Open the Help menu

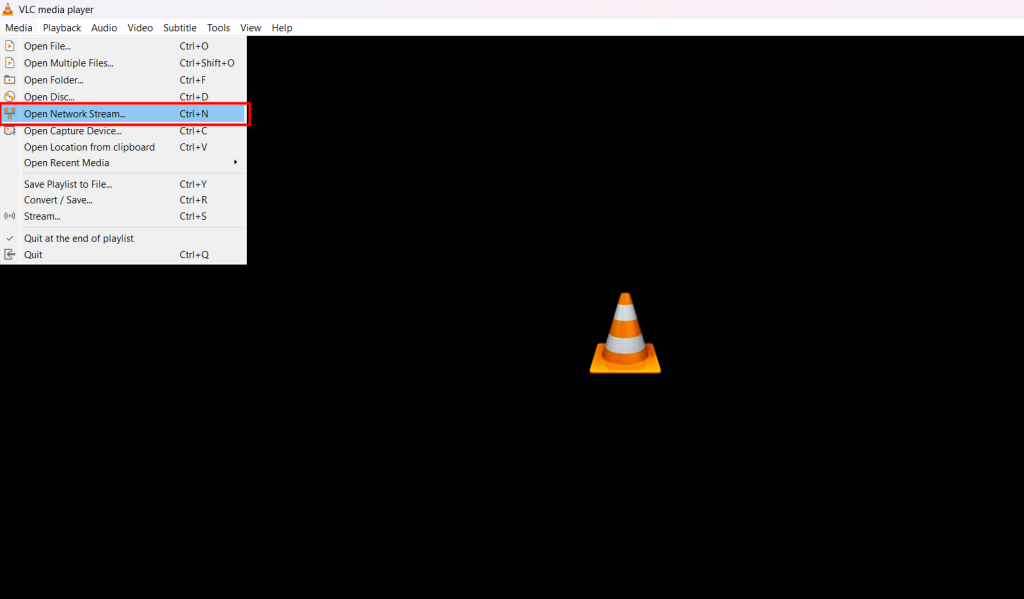coord(282,28)
